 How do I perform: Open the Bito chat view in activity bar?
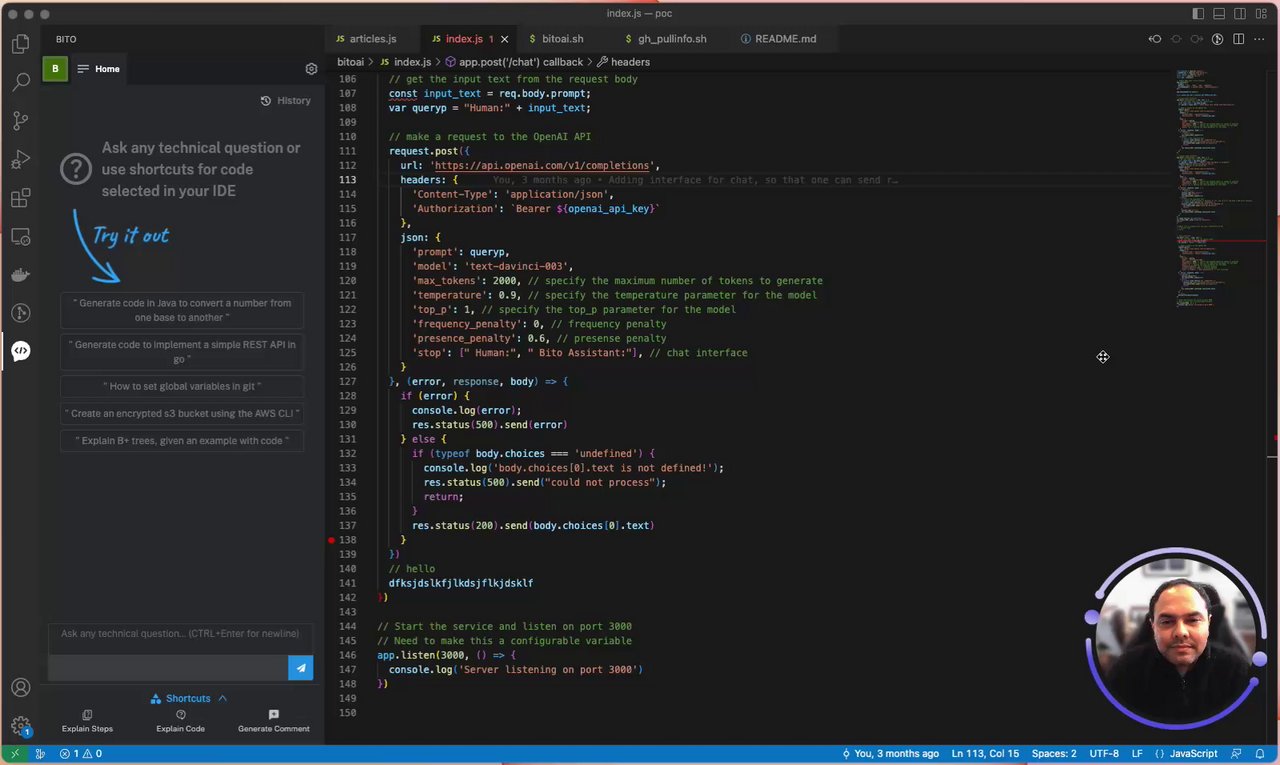[20, 351]
